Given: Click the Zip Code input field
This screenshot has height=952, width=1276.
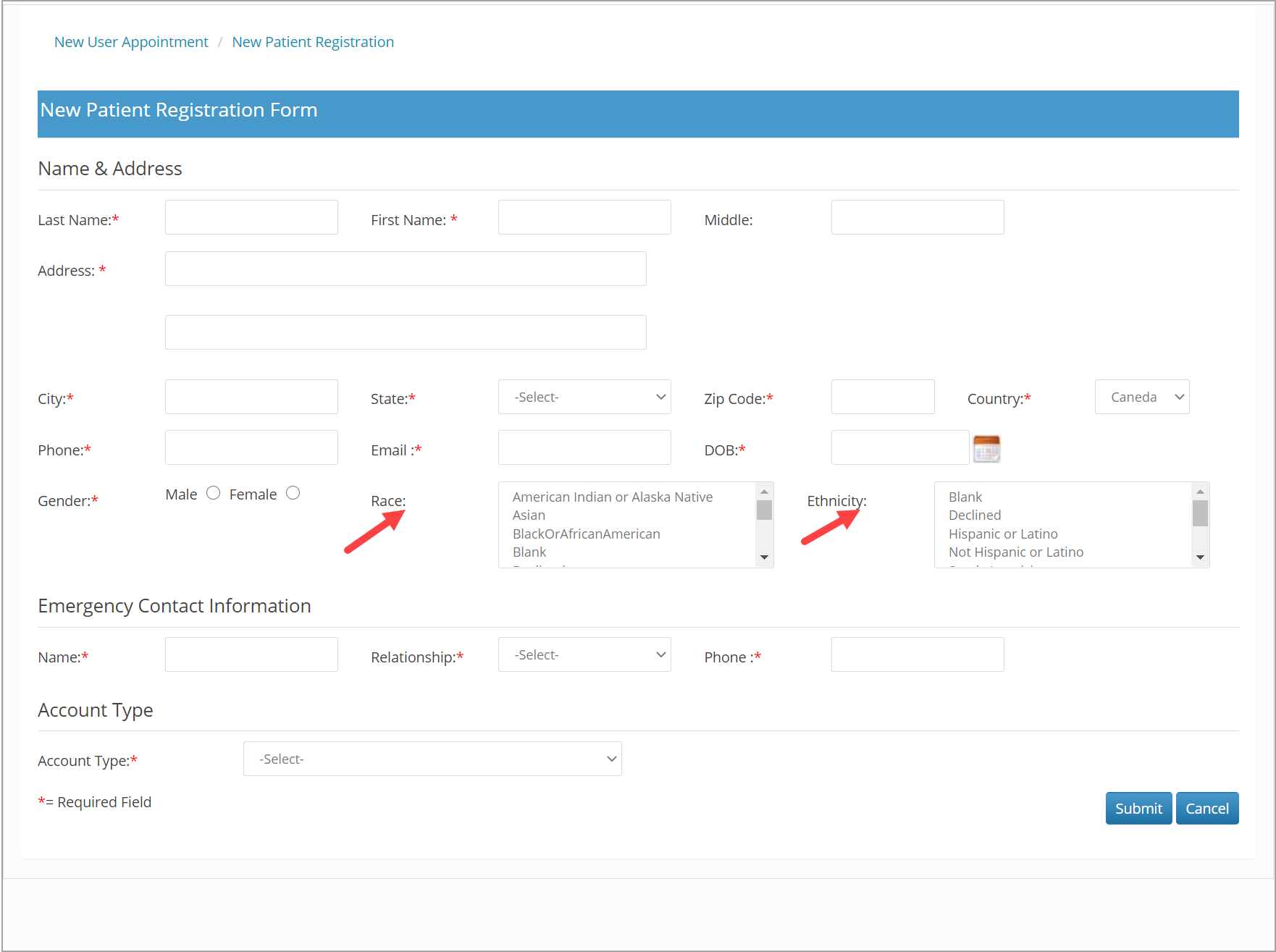Looking at the screenshot, I should [883, 397].
